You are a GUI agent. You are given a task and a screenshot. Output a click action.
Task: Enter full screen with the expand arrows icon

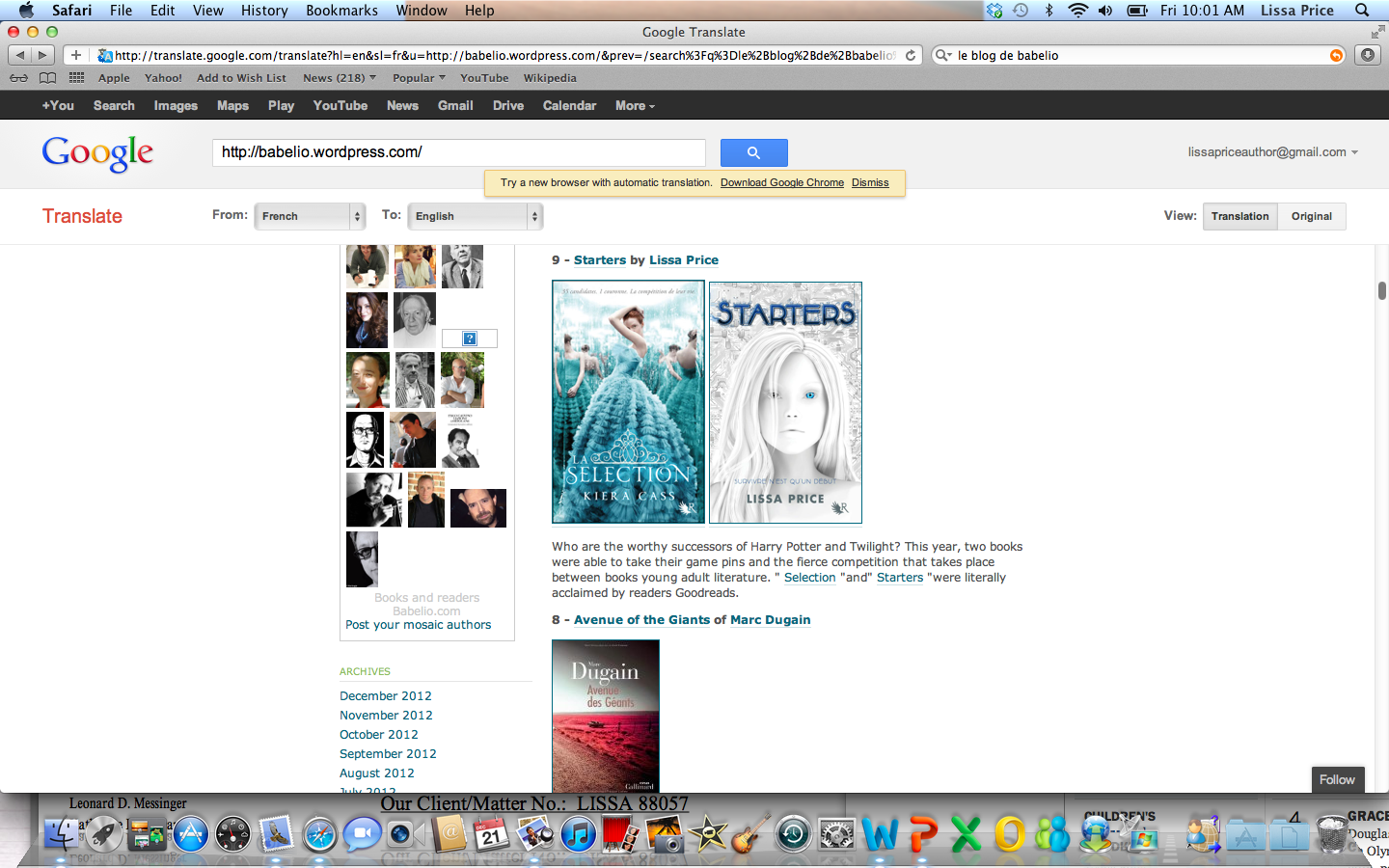tap(1377, 32)
